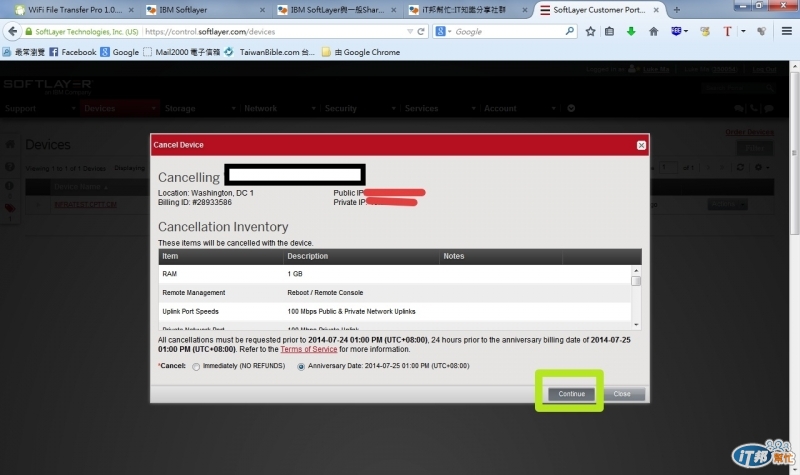
Task: Open the Security menu
Action: point(360,108)
